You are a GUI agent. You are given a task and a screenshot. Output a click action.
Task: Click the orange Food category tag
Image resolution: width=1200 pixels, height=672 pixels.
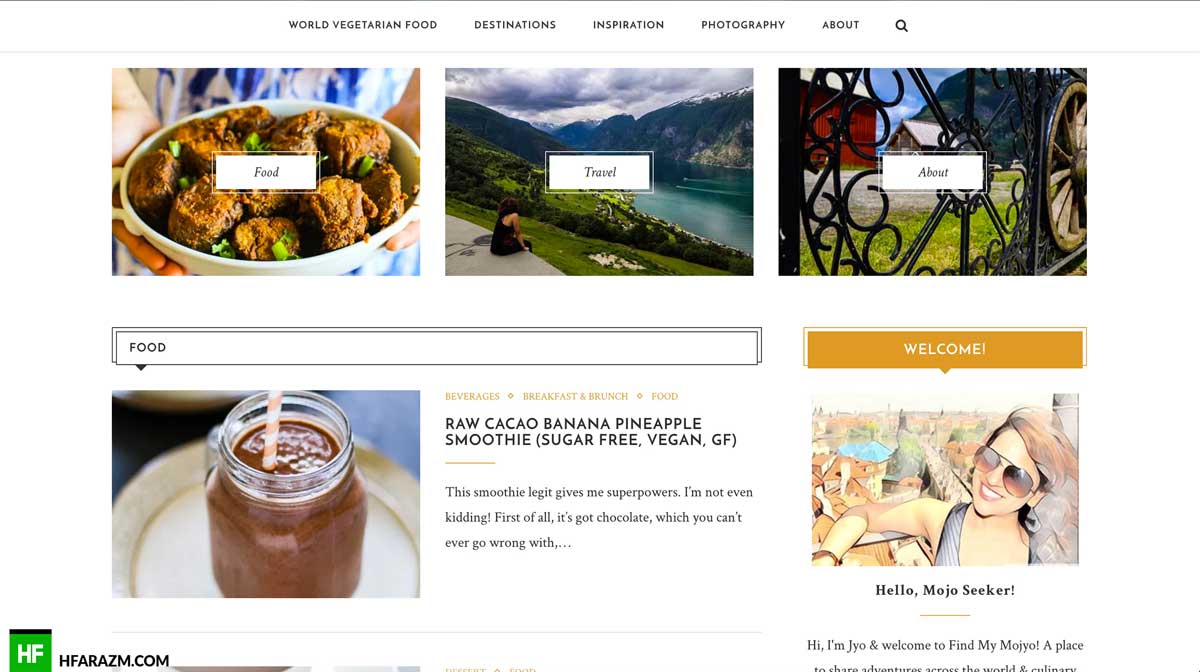coord(664,397)
